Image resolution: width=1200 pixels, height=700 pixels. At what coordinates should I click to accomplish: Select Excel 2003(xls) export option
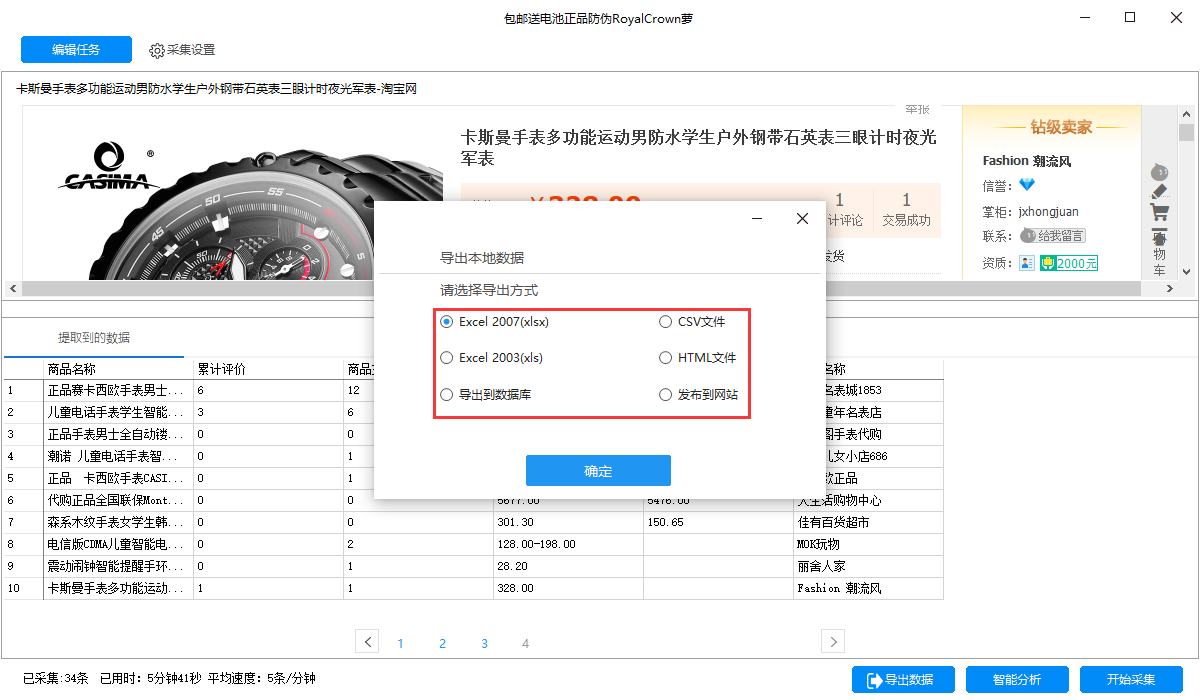tap(492, 357)
